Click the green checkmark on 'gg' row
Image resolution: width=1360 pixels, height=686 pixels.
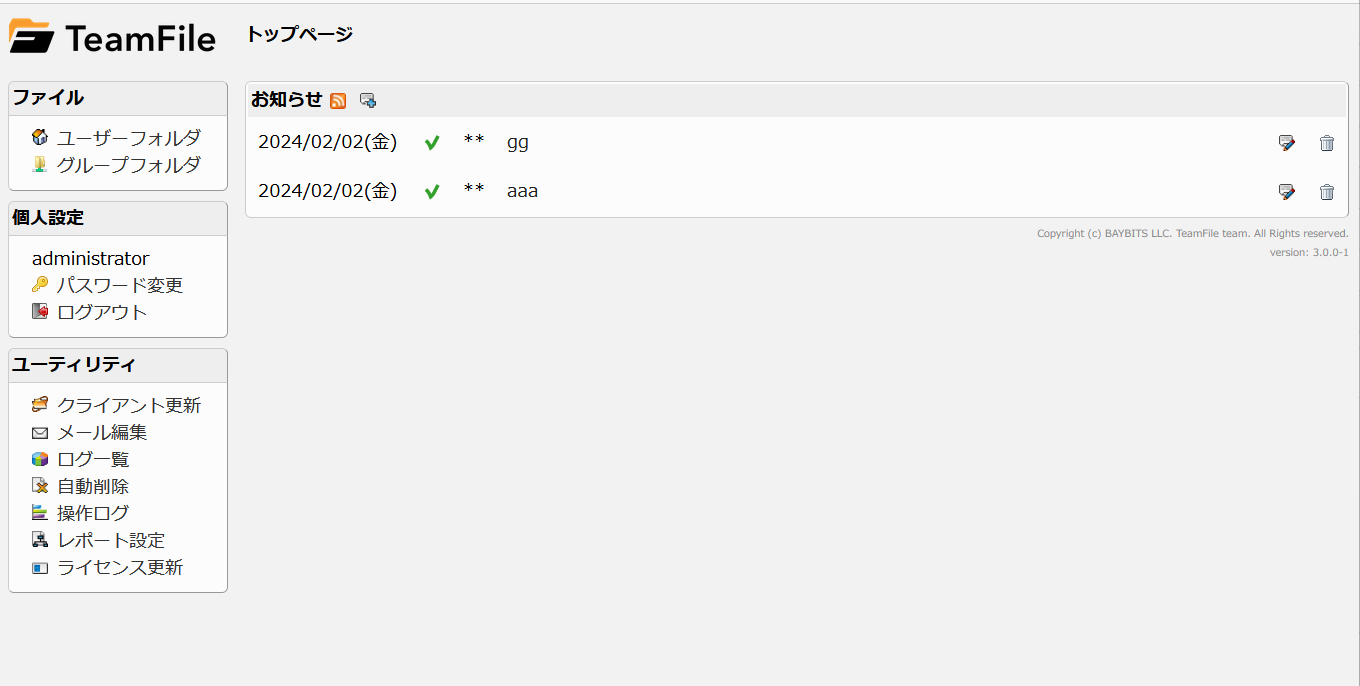pyautogui.click(x=432, y=143)
